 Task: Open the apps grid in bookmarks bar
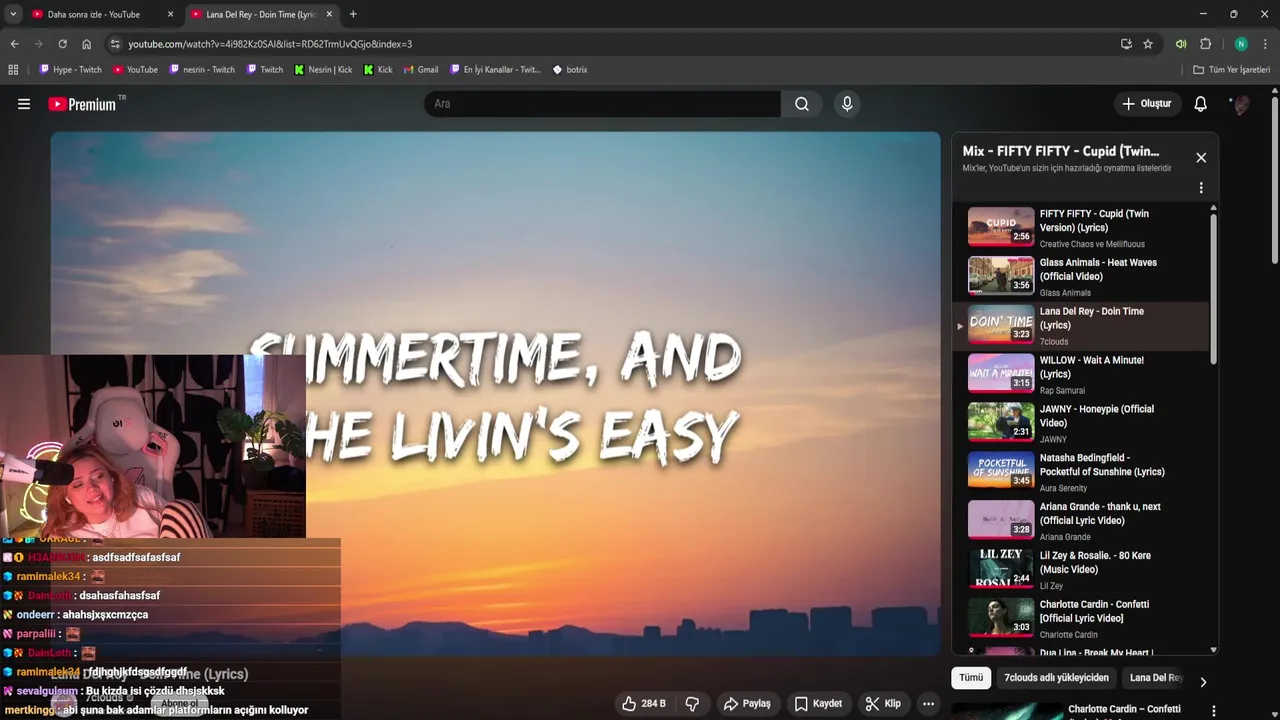pyautogui.click(x=13, y=70)
